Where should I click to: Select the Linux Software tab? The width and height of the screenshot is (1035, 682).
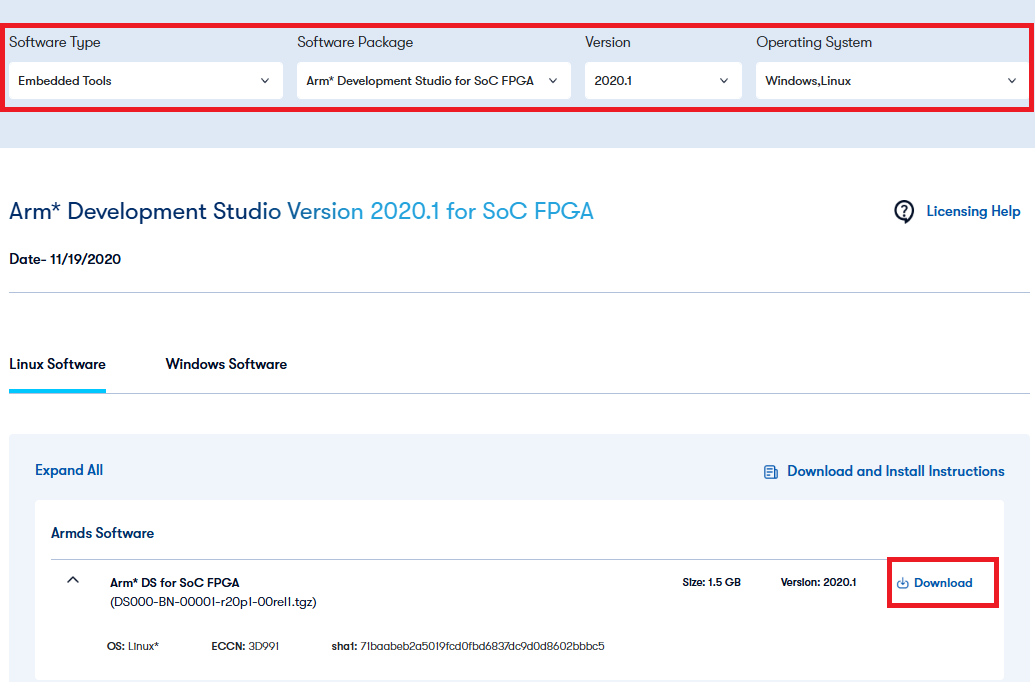pos(57,364)
